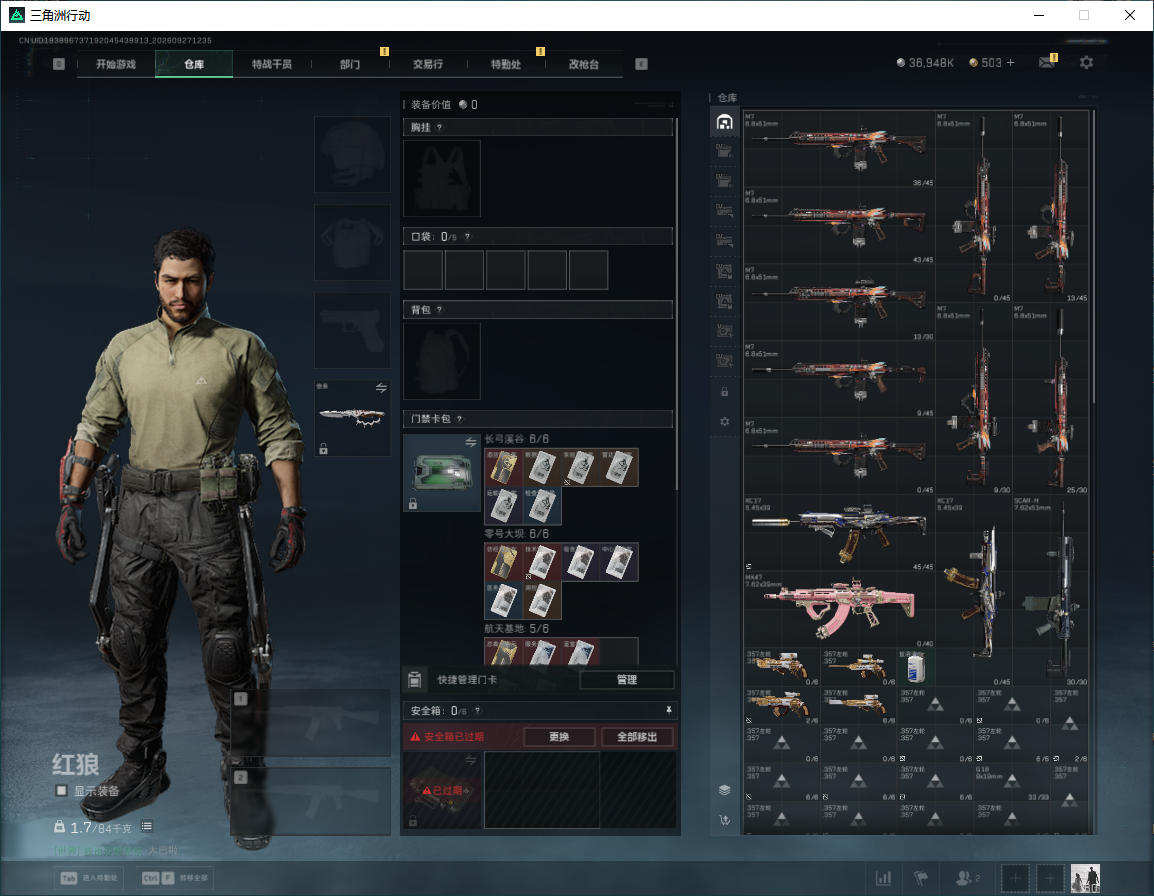Click the plus icon to add currency
Screen dimensions: 1154x896
[1010, 63]
